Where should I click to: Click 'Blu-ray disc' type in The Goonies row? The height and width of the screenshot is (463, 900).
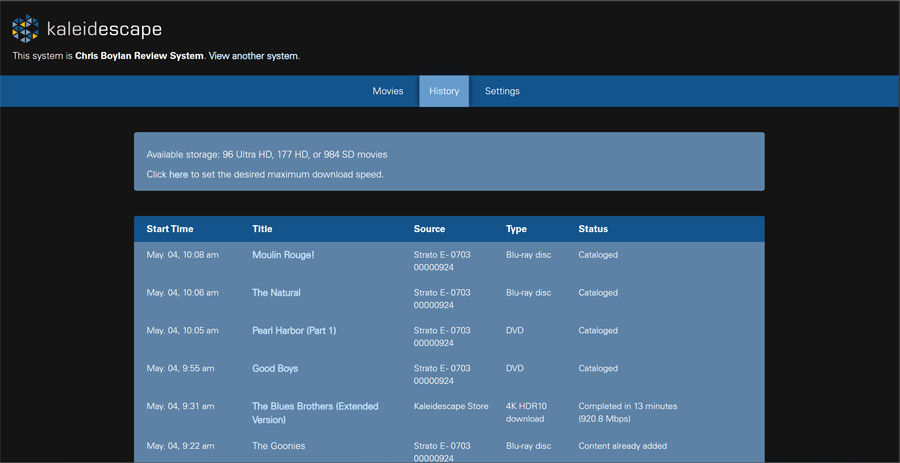pos(529,446)
